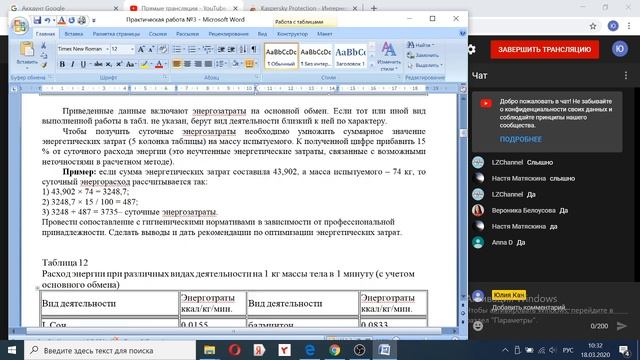Image resolution: width=640 pixels, height=360 pixels.
Task: Align paragraph text to the right
Action: click(198, 64)
